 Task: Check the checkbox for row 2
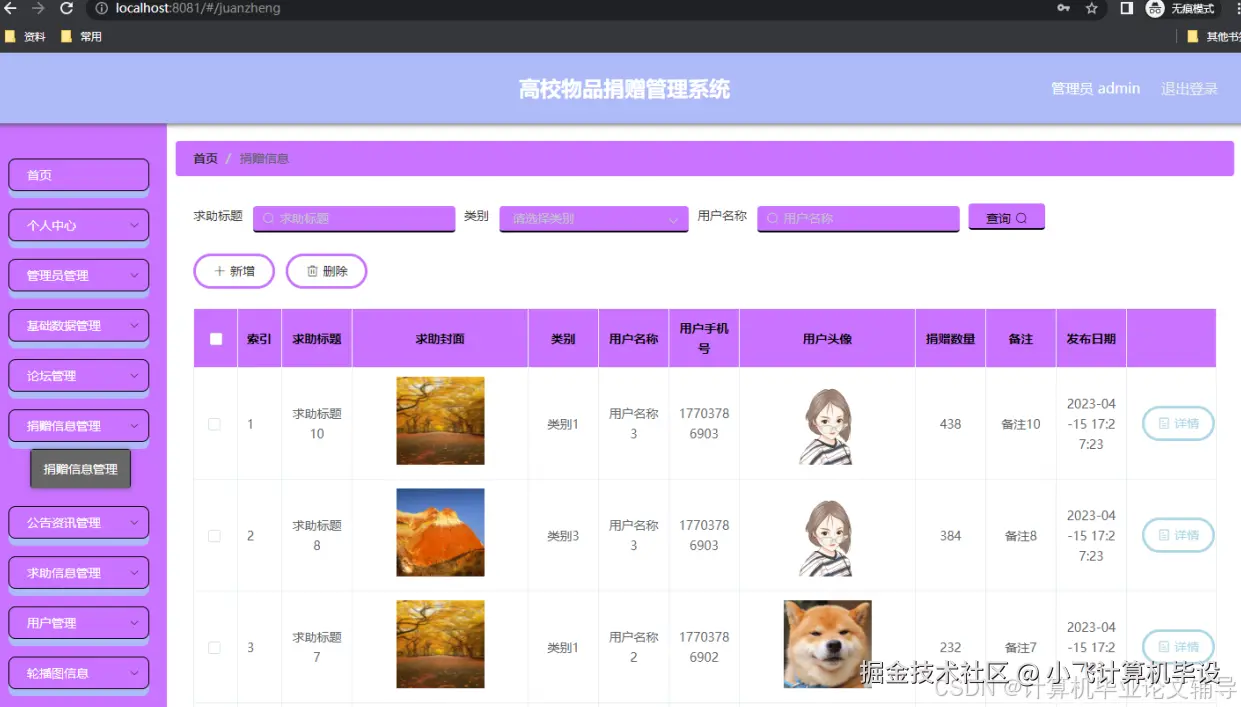click(x=214, y=535)
